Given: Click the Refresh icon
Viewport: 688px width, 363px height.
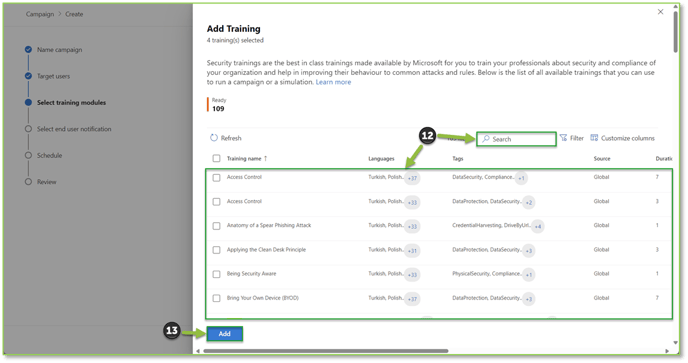Looking at the screenshot, I should (214, 138).
